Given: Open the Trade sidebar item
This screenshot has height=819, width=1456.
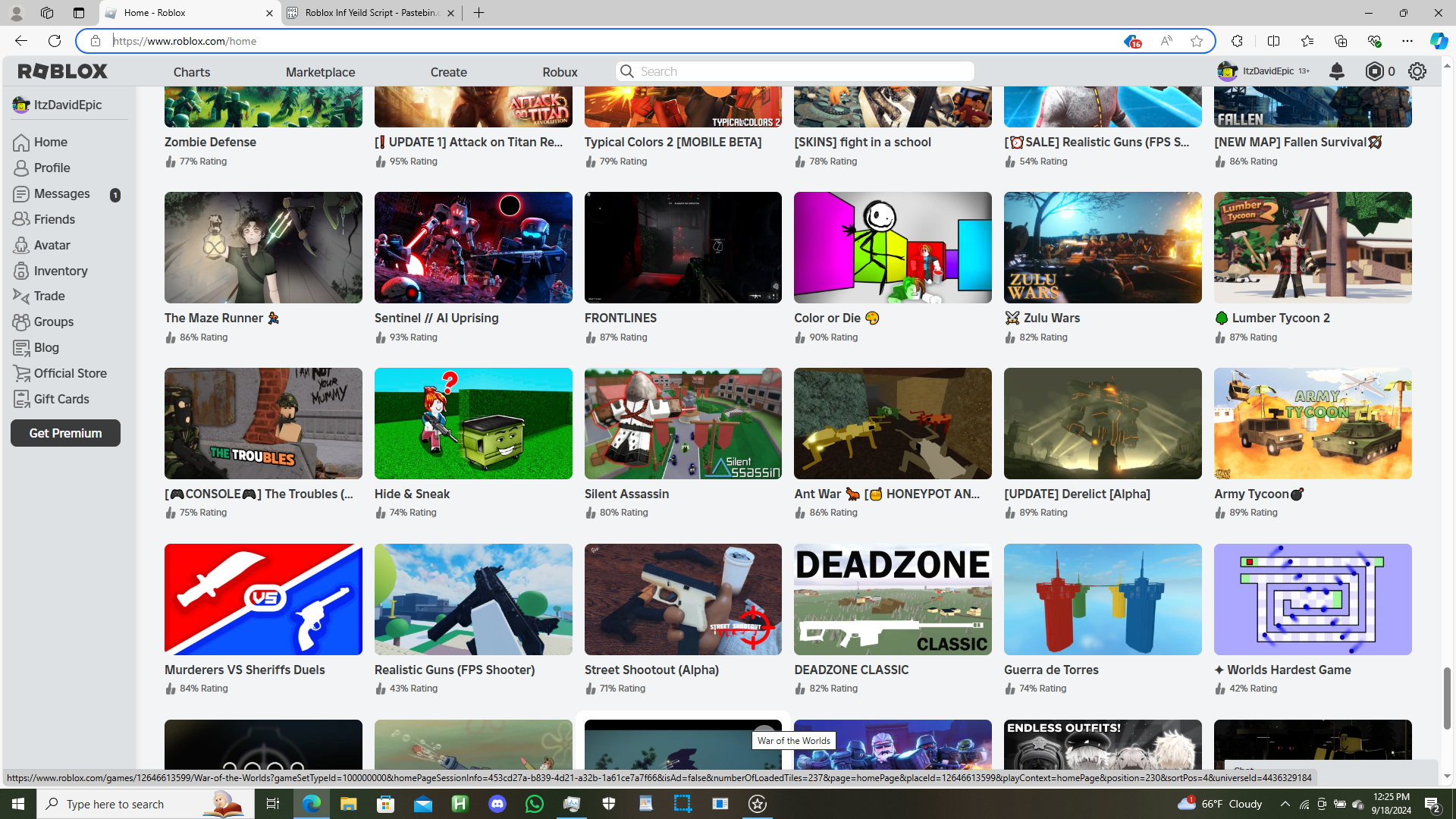Looking at the screenshot, I should pos(49,296).
